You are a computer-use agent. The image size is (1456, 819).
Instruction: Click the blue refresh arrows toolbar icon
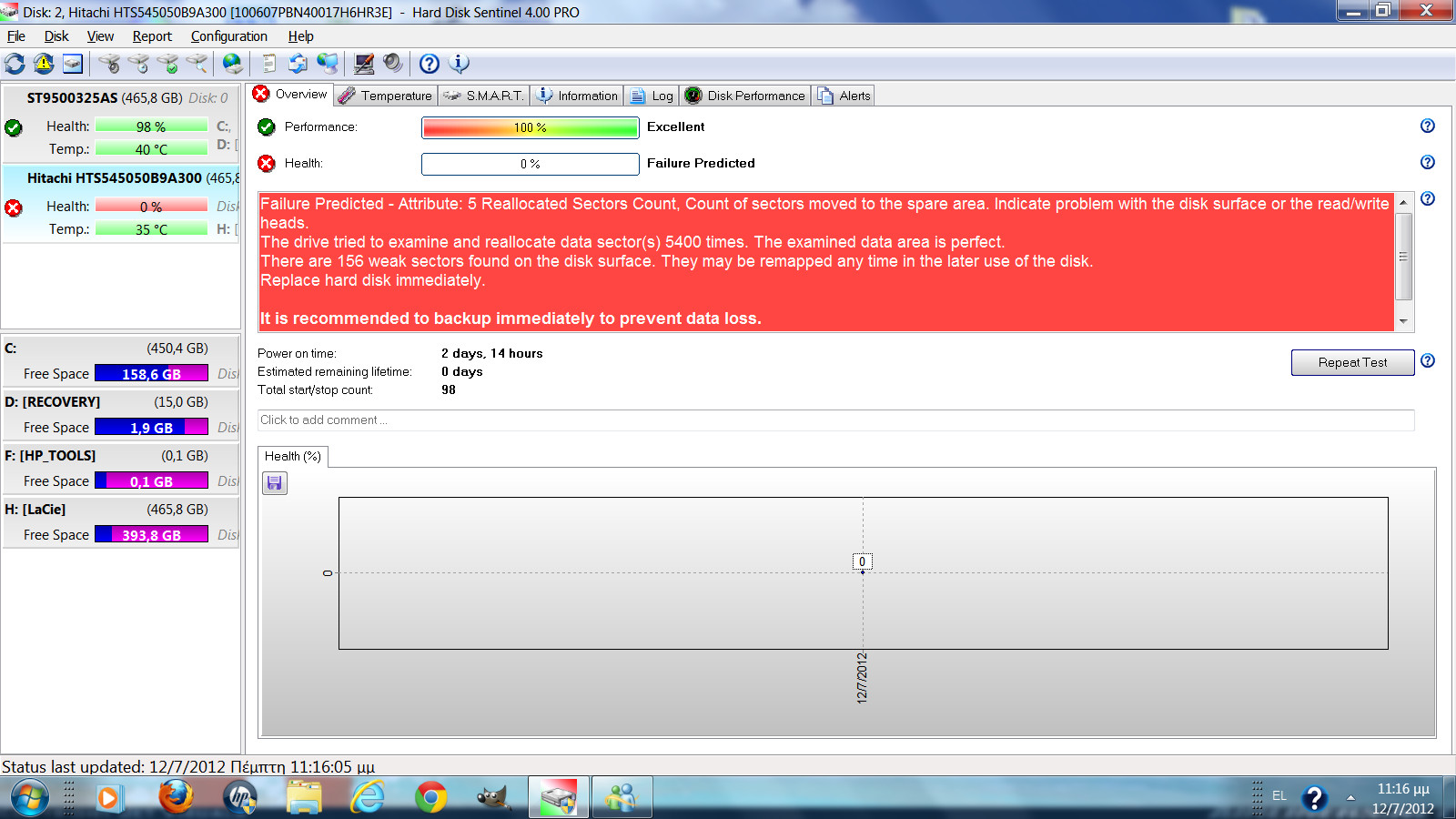coord(15,64)
